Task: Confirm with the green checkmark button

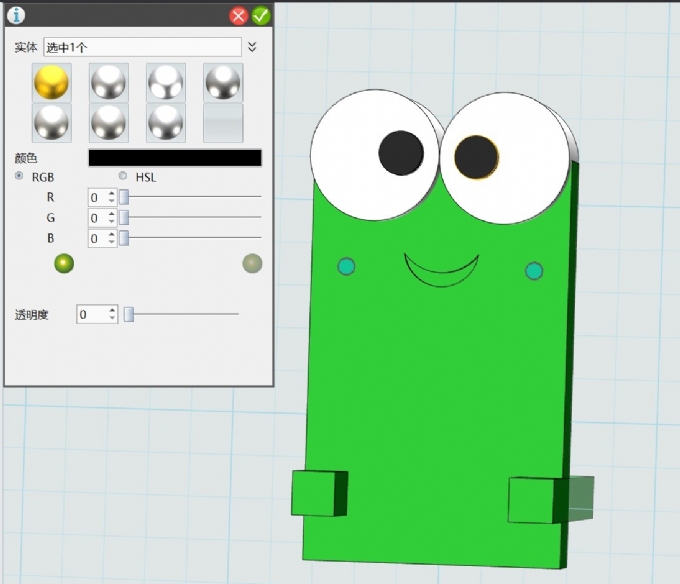Action: pos(261,15)
